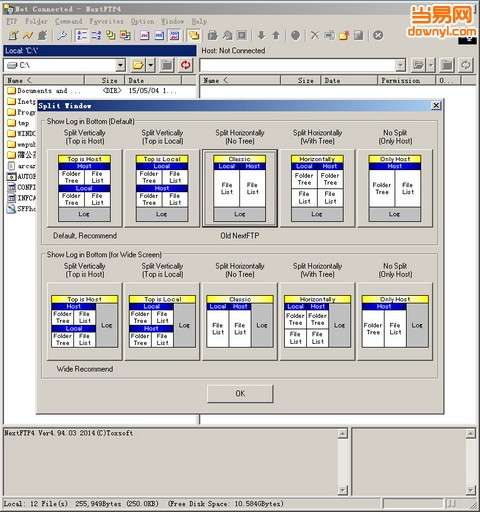Image resolution: width=480 pixels, height=512 pixels.
Task: Click the highlighted yellow folder toolbar icon
Action: pyautogui.click(x=194, y=35)
